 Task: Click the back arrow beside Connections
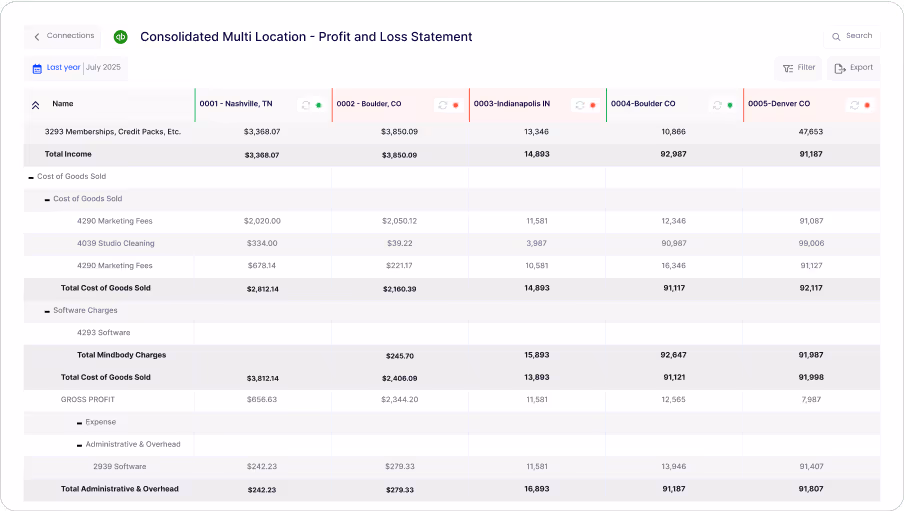coord(37,36)
